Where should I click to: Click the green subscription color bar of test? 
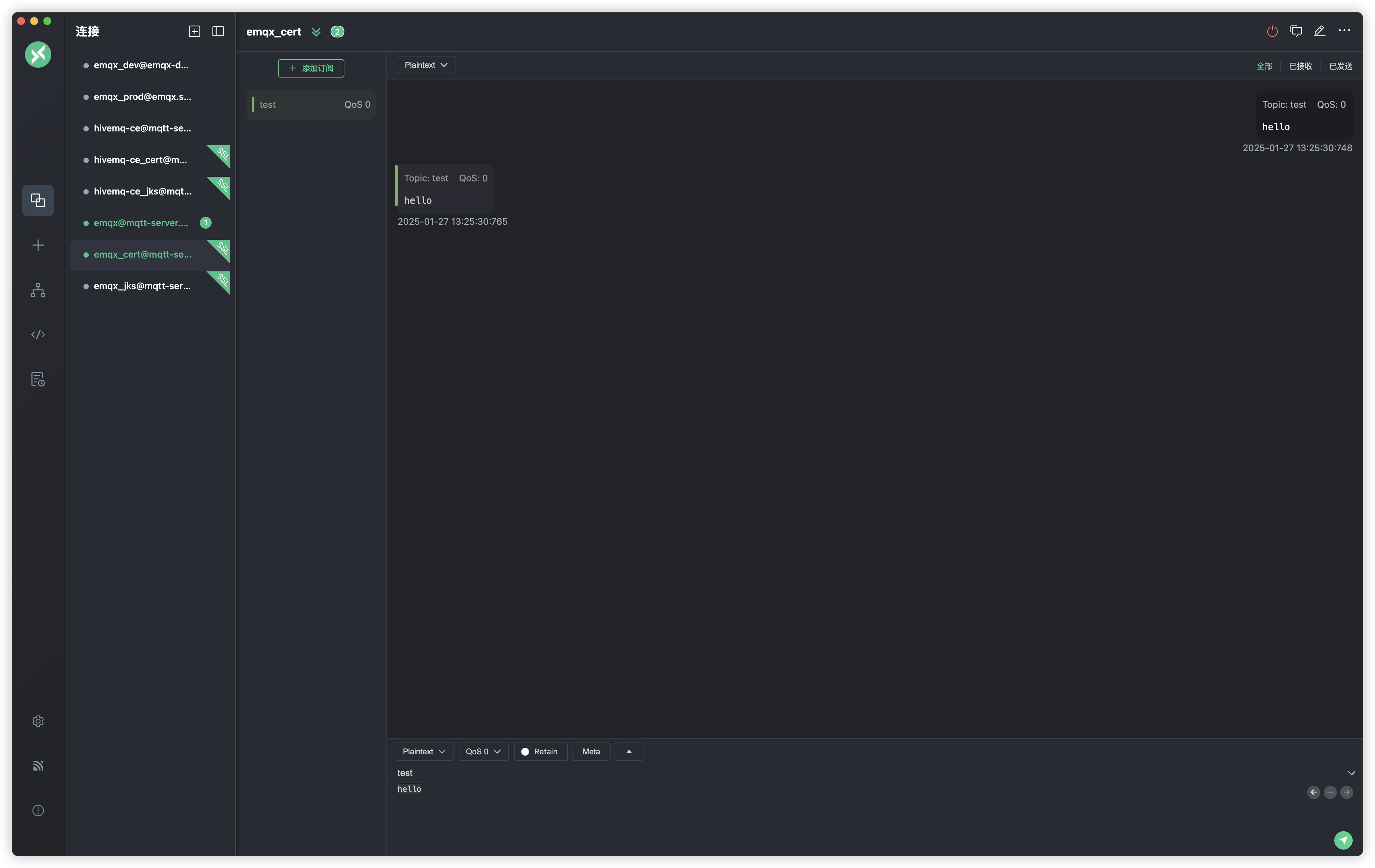[x=253, y=104]
